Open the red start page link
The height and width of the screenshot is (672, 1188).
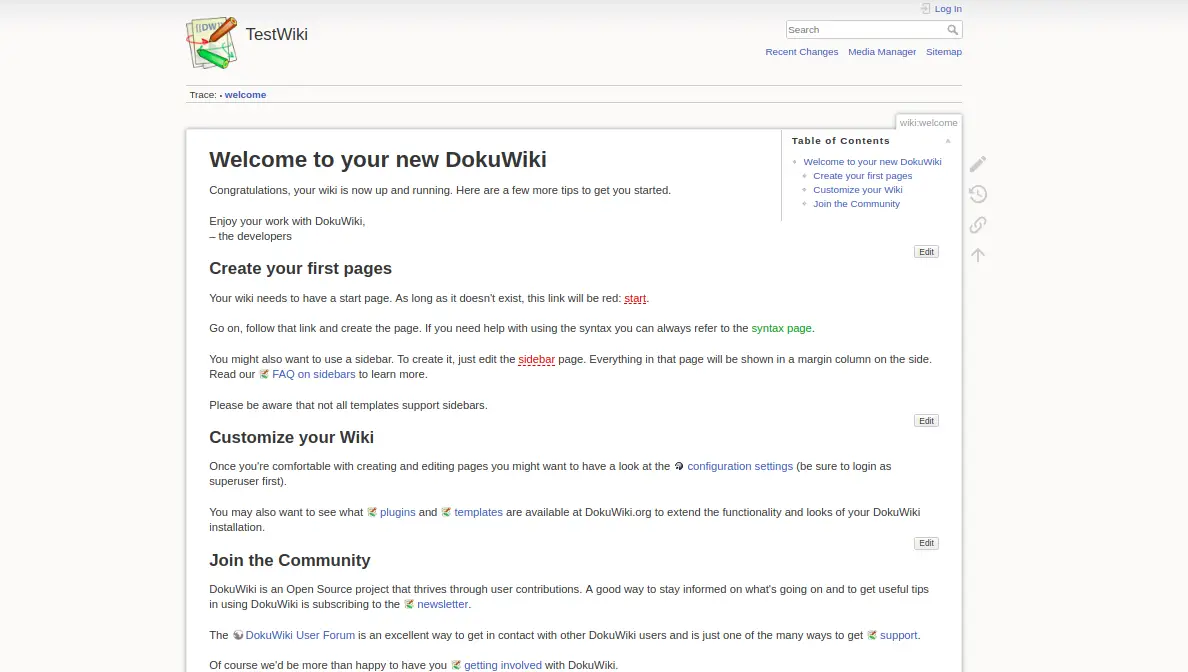click(x=635, y=298)
